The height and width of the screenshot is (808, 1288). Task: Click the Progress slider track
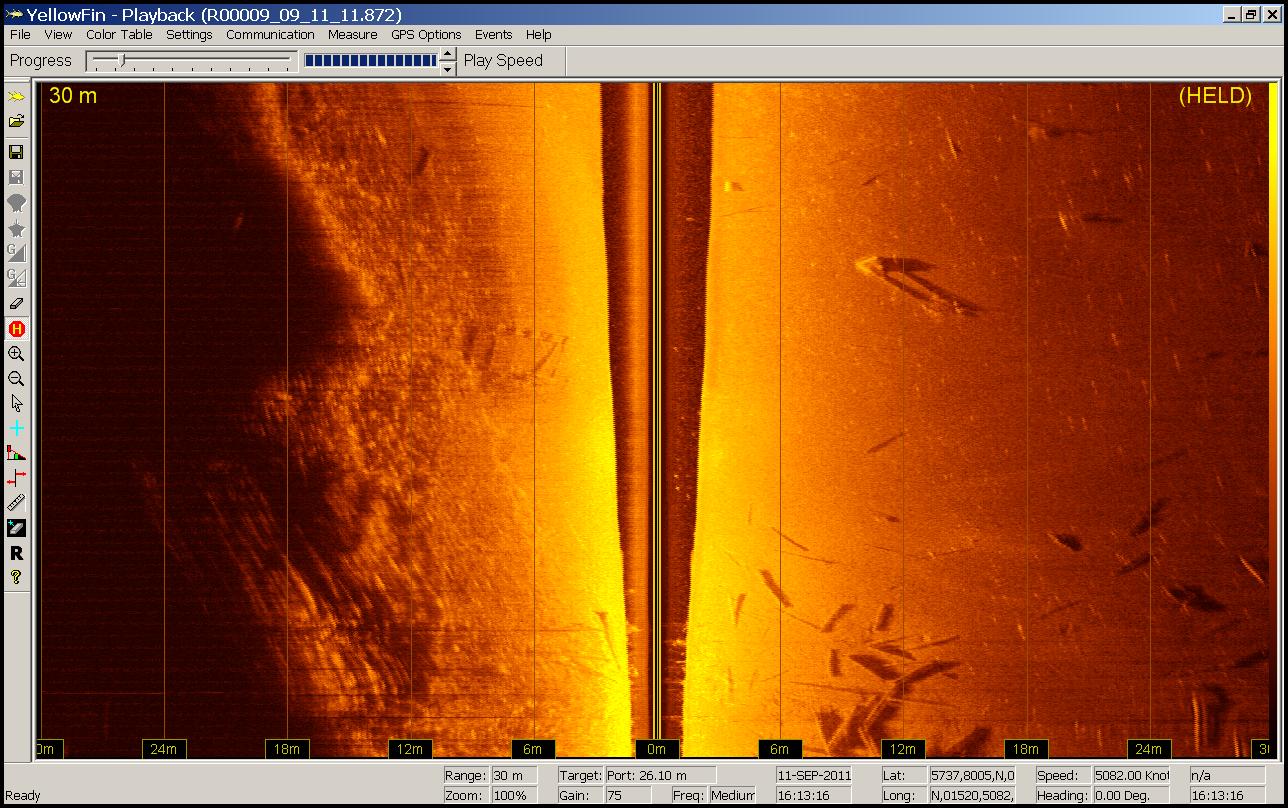[192, 61]
